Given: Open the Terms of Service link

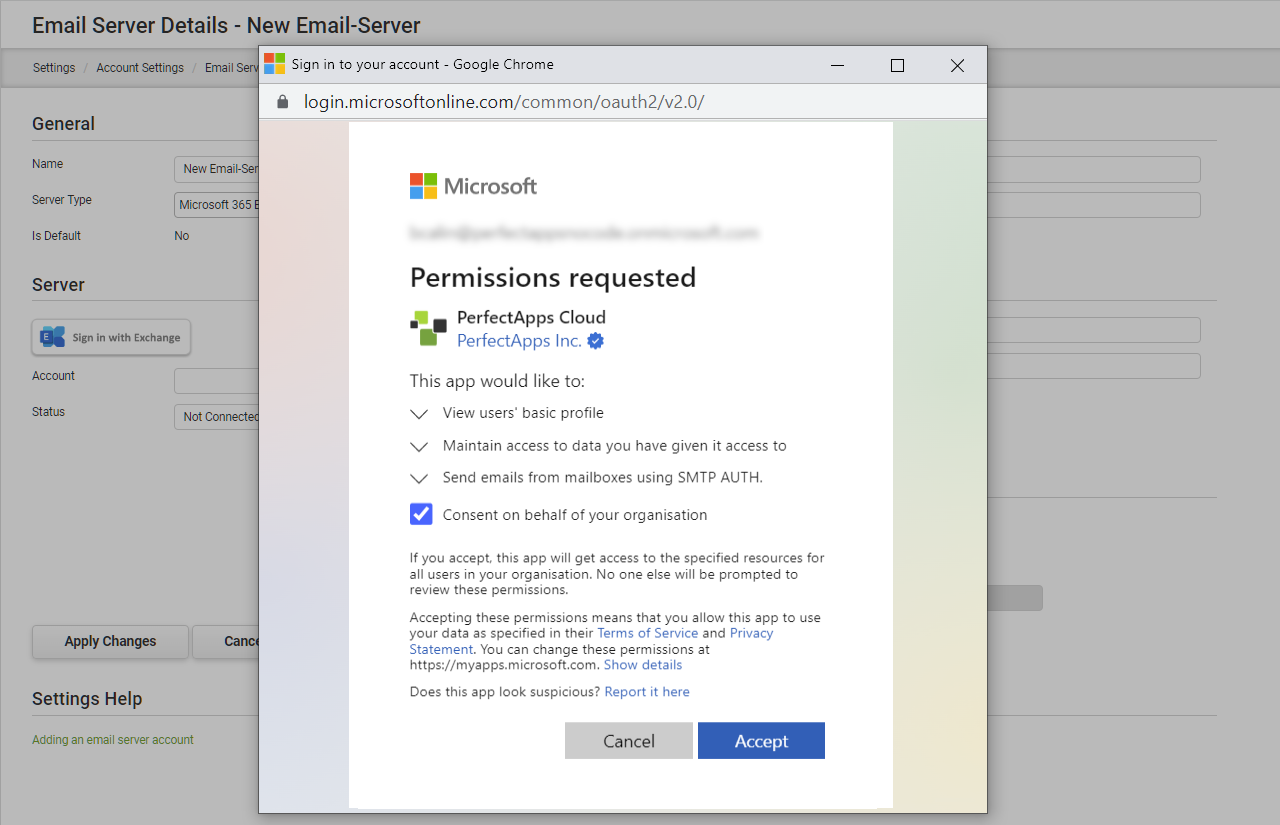Looking at the screenshot, I should (648, 633).
